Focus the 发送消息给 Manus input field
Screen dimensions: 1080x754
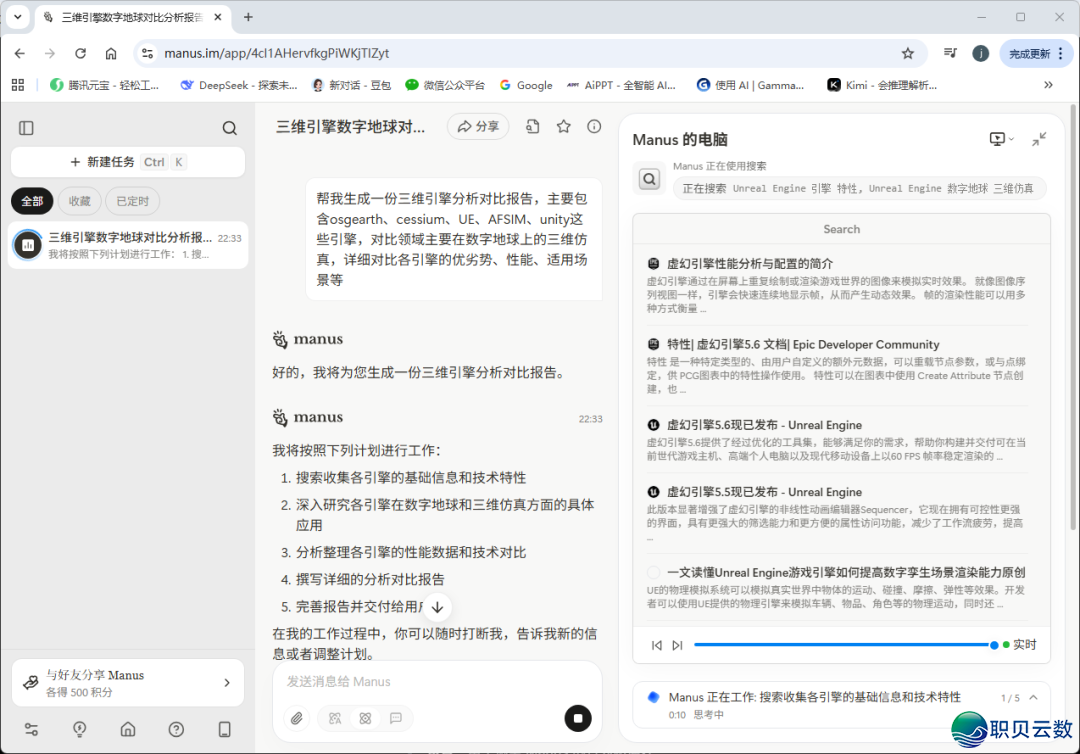[437, 682]
